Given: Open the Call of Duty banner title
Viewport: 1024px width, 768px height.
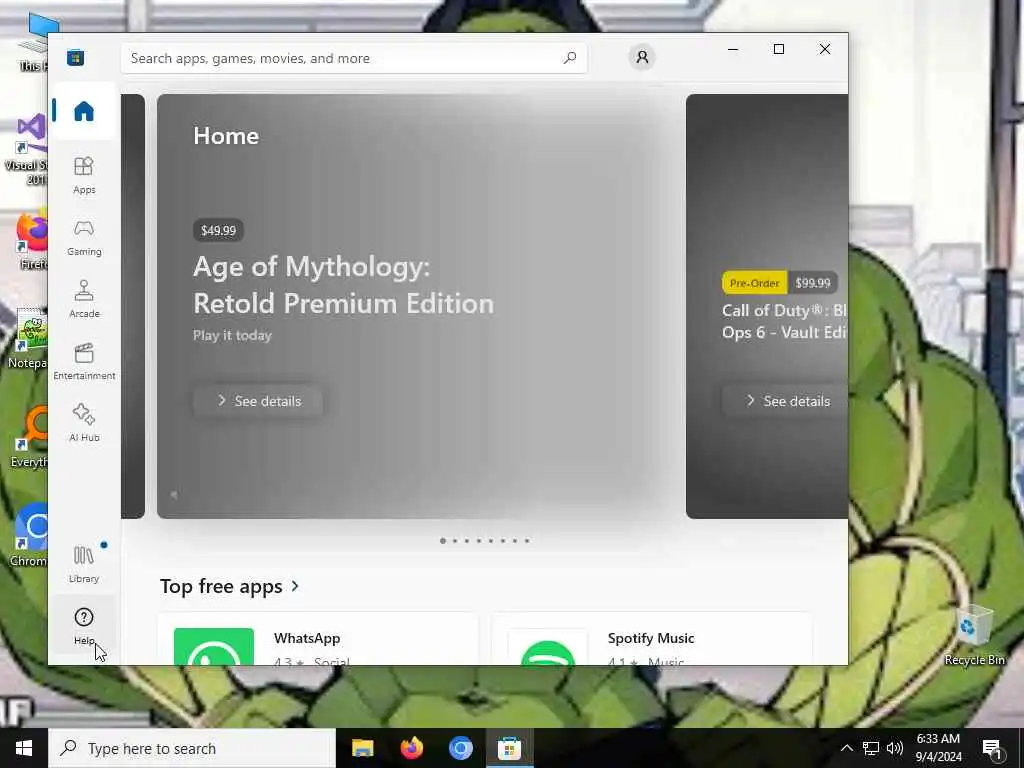Looking at the screenshot, I should 784,321.
